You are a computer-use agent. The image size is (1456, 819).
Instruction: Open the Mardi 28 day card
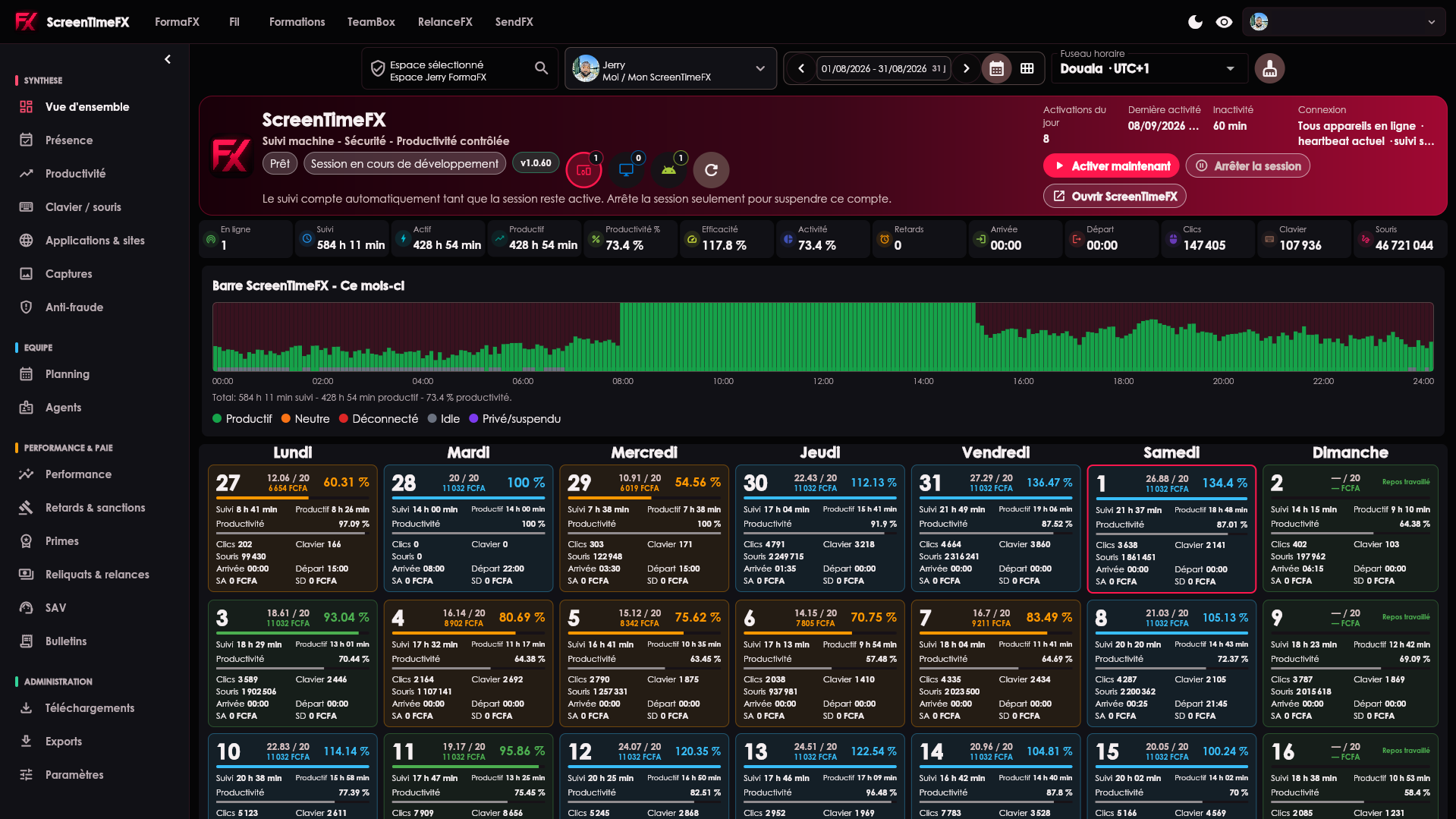tap(468, 528)
